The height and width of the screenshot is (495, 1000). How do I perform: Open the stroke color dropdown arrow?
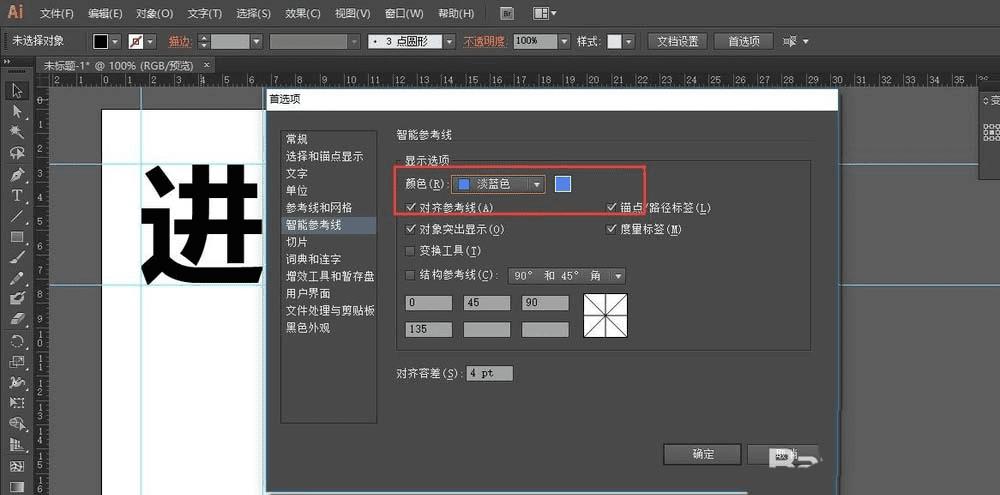tap(151, 41)
